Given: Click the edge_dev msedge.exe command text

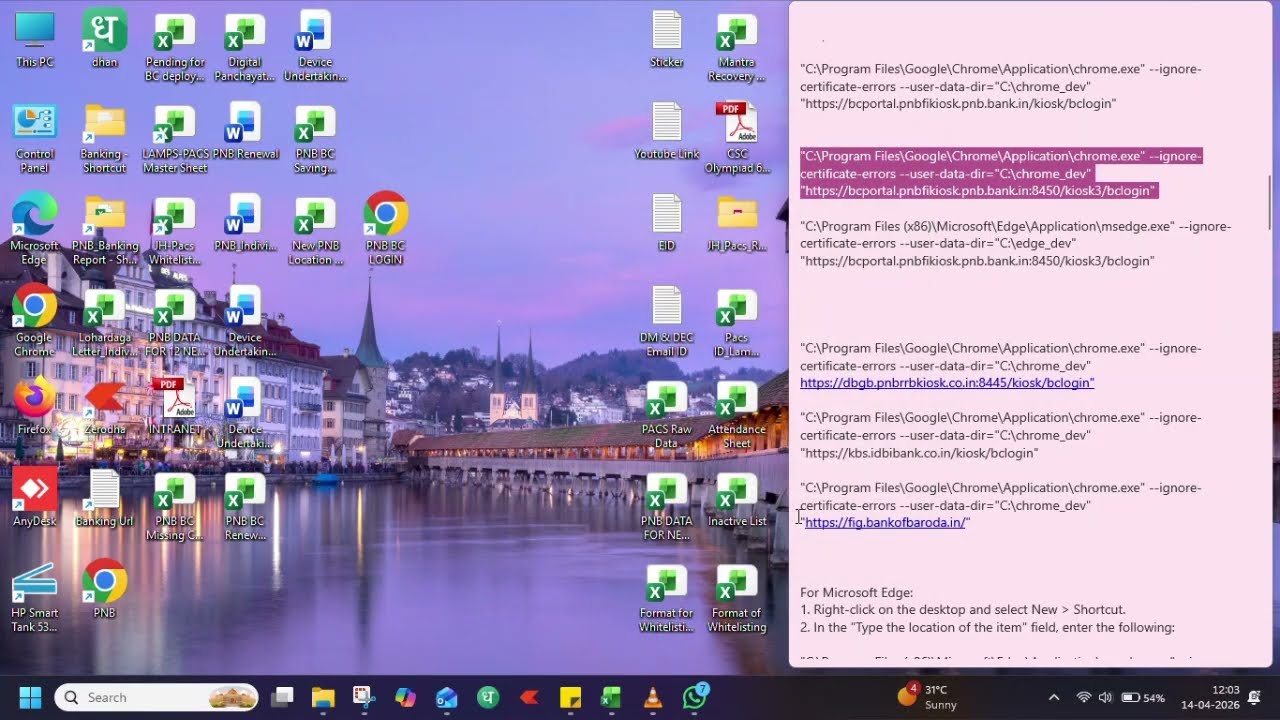Looking at the screenshot, I should (1015, 243).
